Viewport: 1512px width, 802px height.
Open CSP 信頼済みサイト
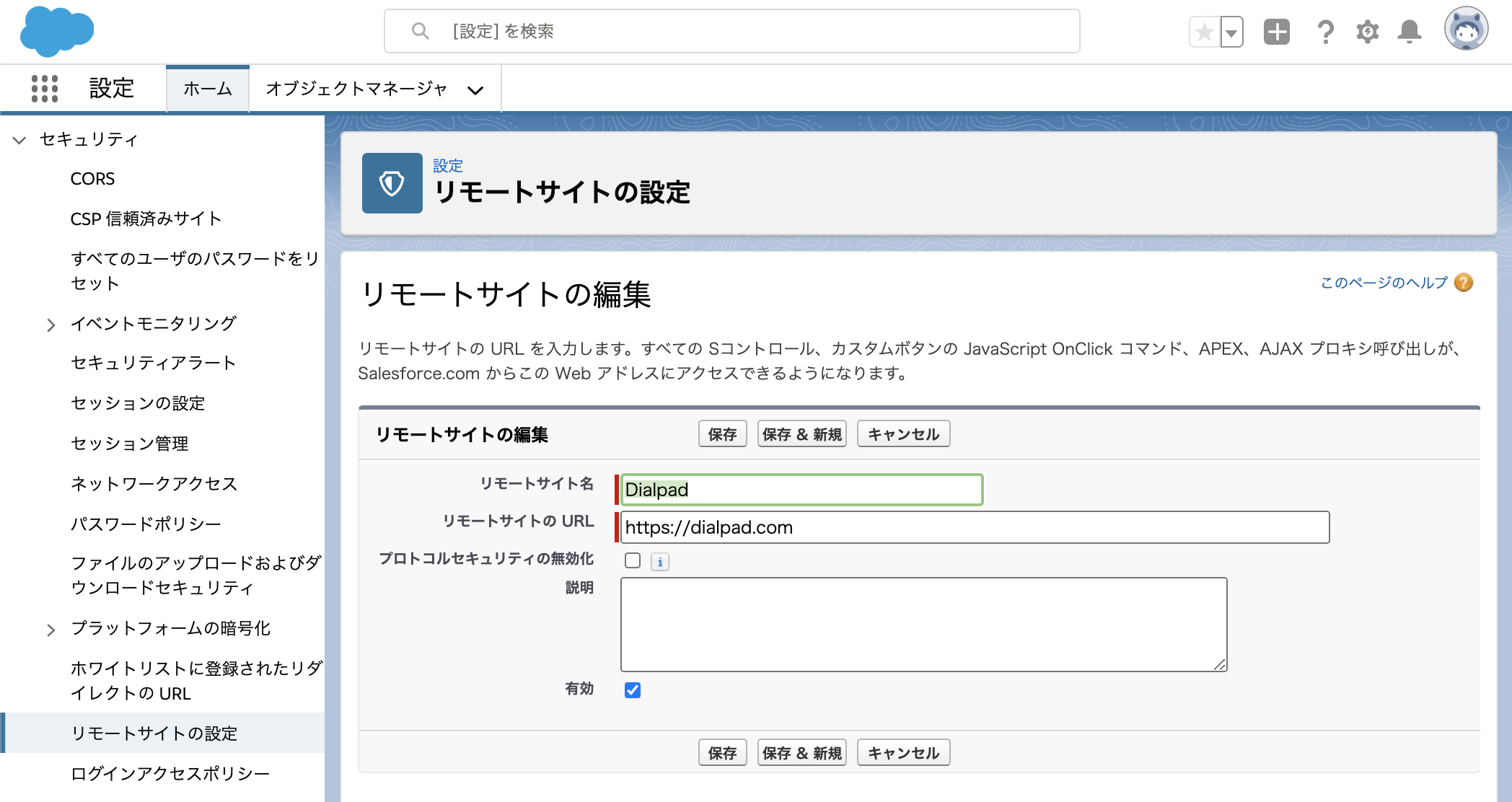click(x=146, y=219)
